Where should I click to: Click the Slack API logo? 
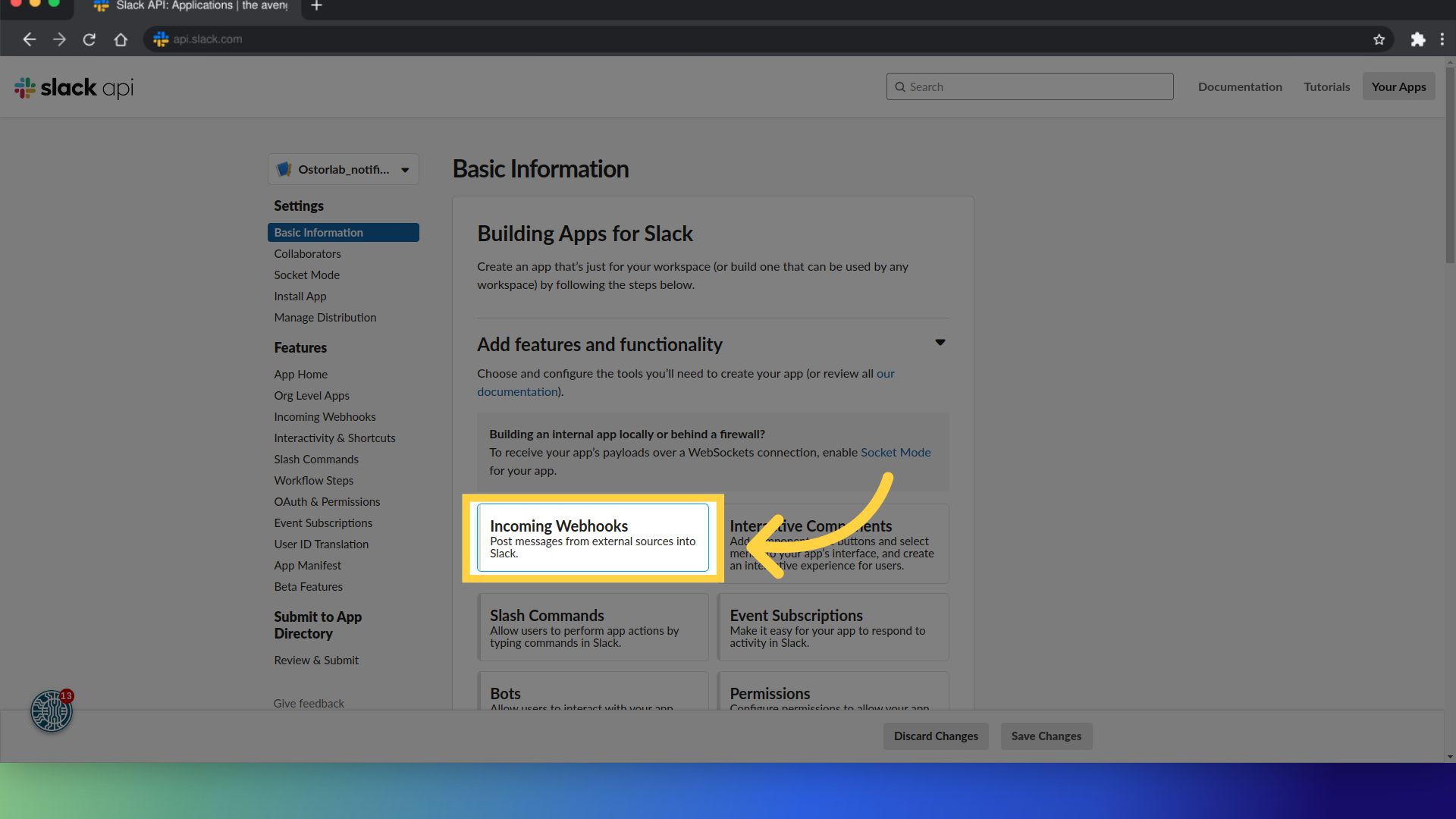tap(74, 88)
